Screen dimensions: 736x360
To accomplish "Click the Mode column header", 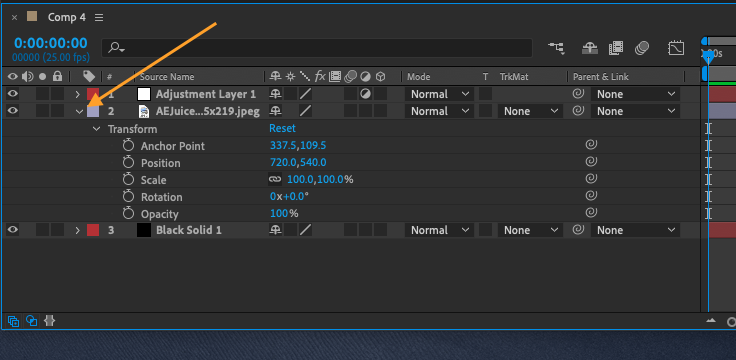I will [418, 77].
